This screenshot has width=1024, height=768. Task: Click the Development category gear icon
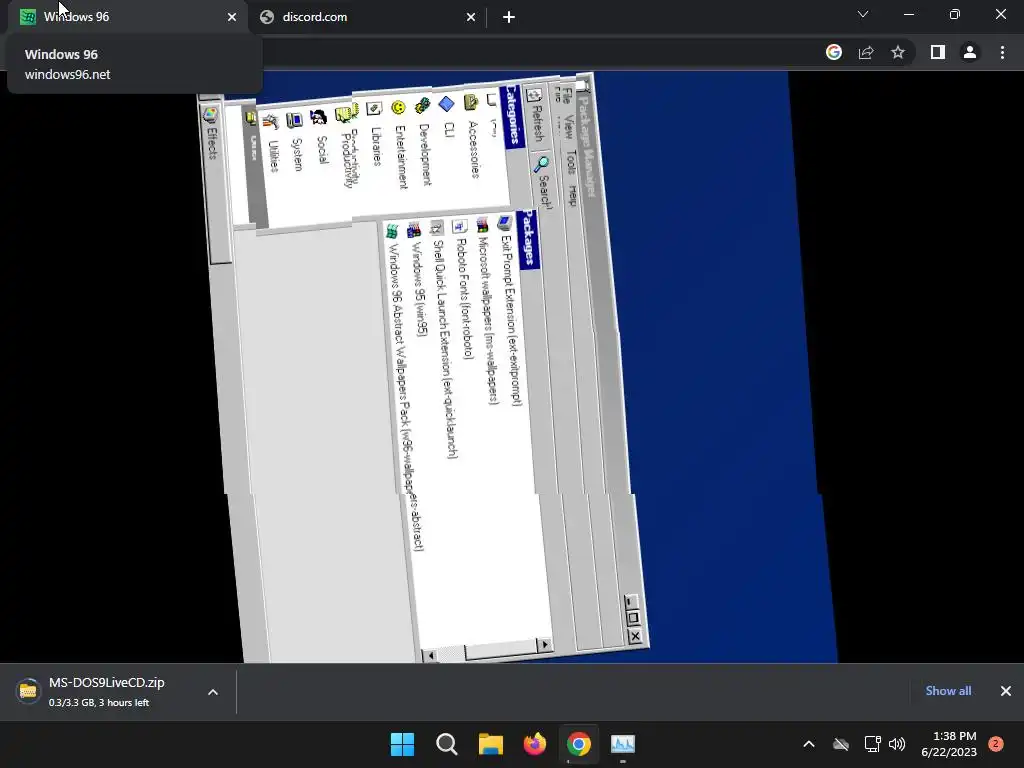423,105
